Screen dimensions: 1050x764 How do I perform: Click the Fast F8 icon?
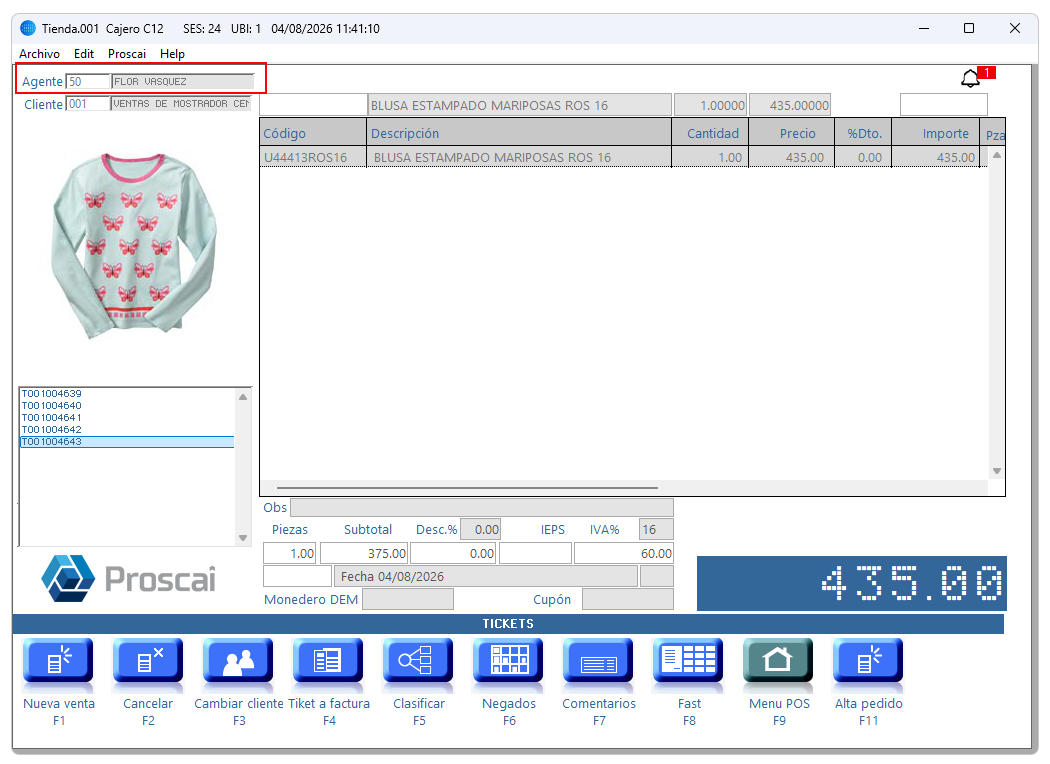[688, 660]
